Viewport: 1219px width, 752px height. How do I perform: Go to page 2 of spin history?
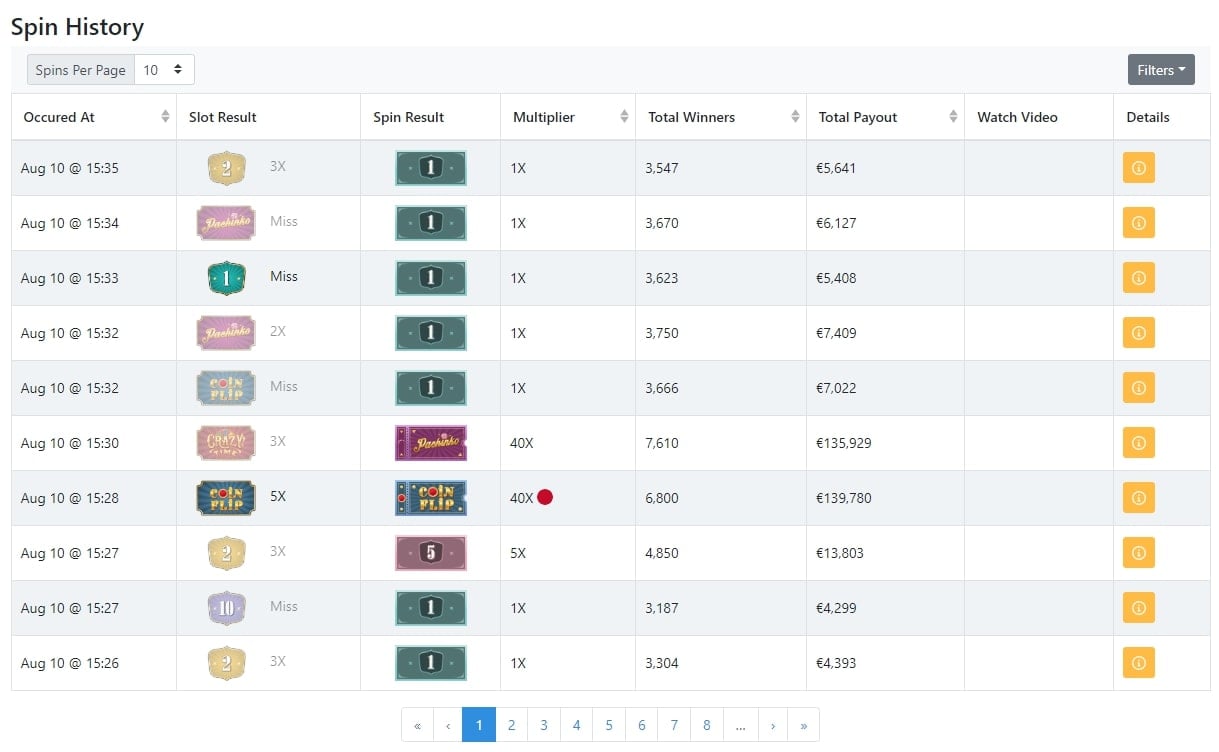pyautogui.click(x=511, y=725)
